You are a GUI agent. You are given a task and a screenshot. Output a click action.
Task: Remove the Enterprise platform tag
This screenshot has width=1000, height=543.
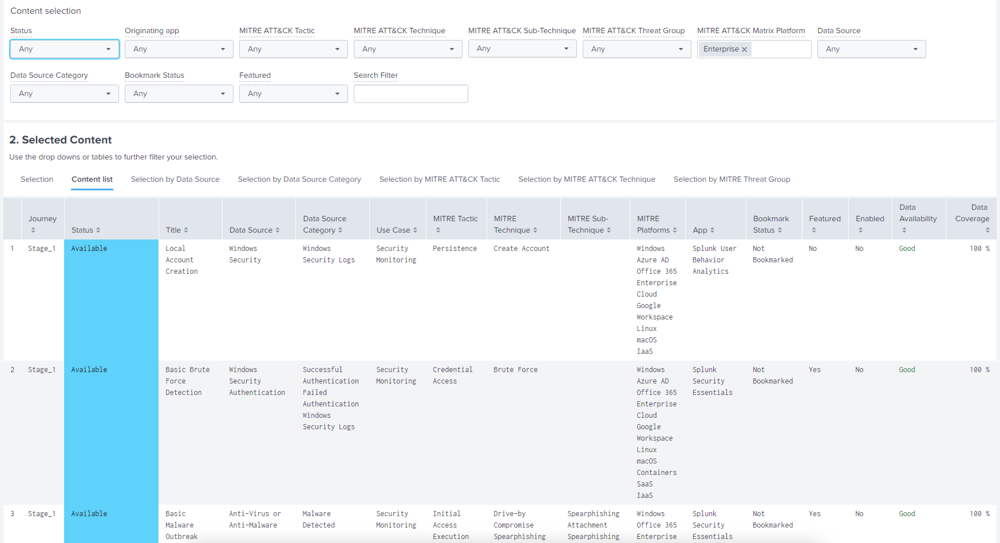tap(744, 49)
